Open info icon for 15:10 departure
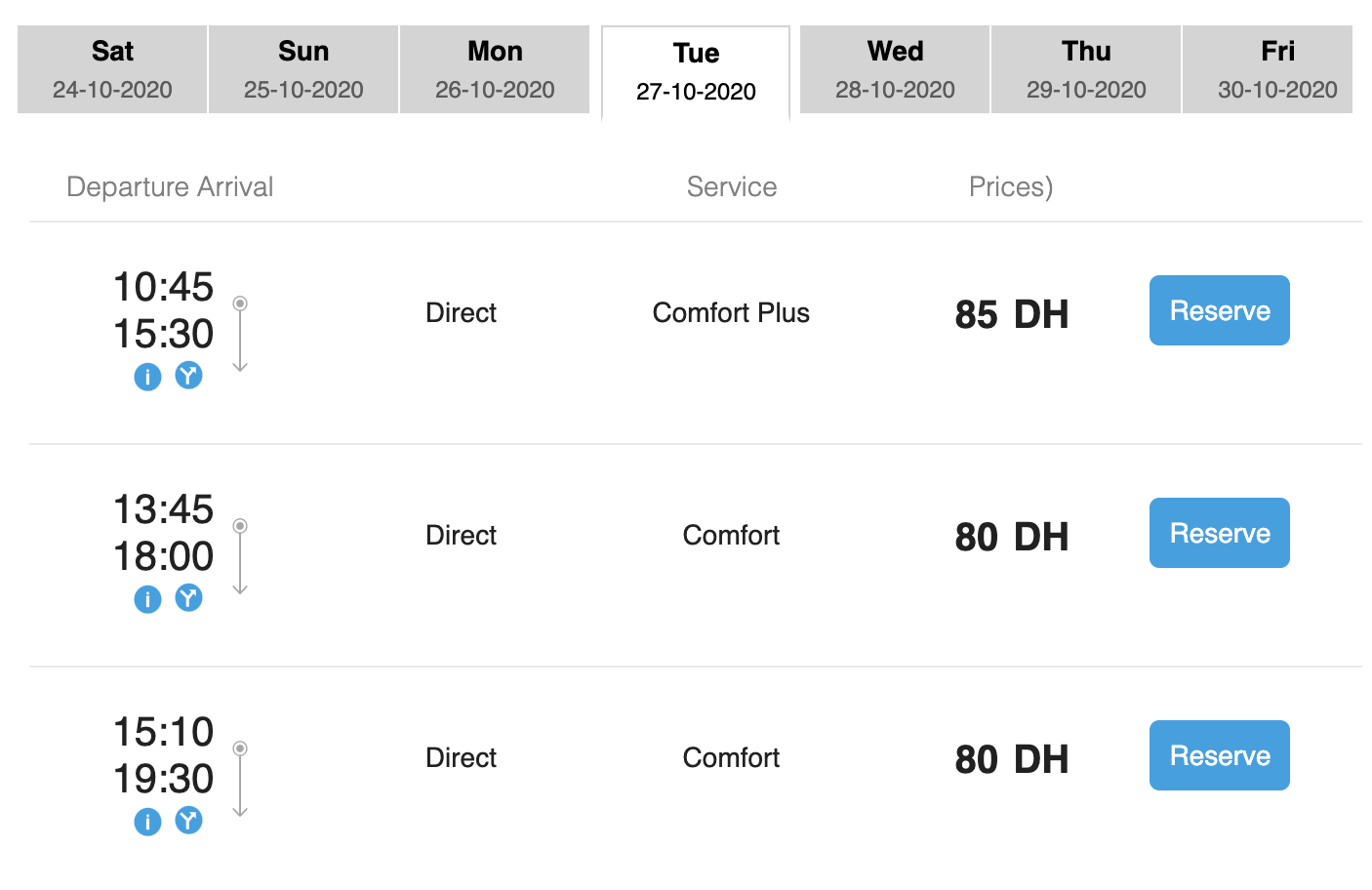Viewport: 1372px width, 890px height. [x=147, y=822]
